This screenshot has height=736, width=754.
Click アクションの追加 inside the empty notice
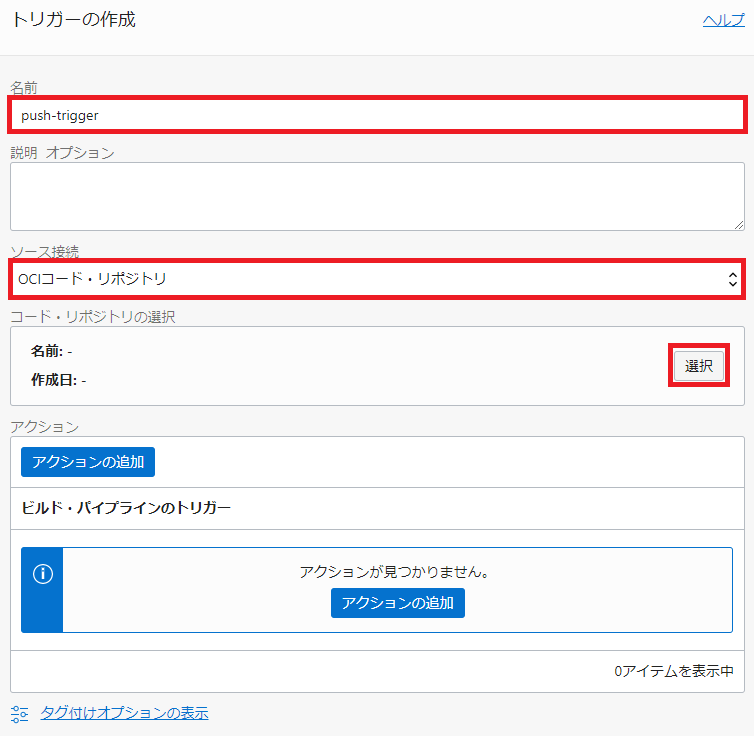click(x=397, y=603)
